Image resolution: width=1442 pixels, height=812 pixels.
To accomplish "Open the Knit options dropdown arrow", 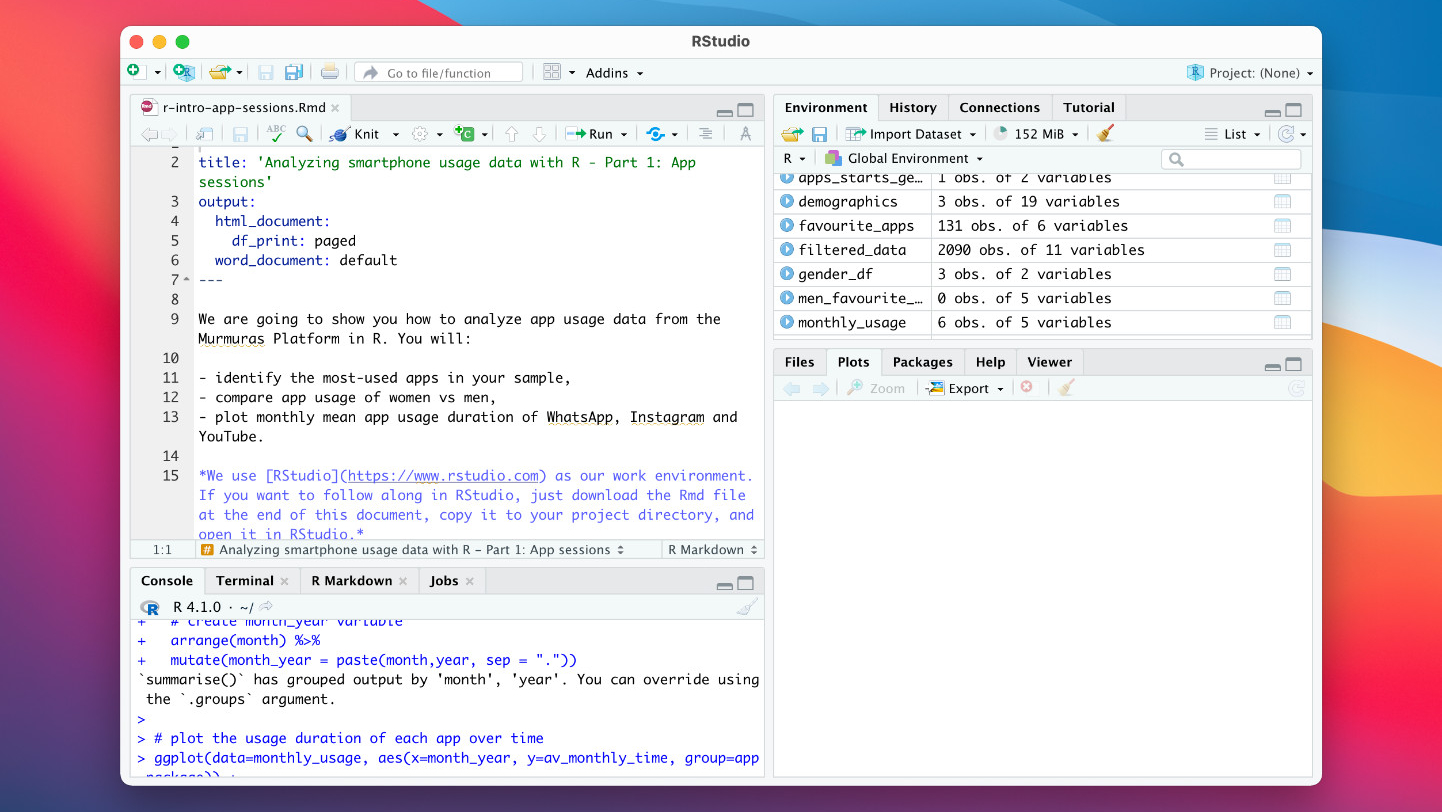I will 395,134.
